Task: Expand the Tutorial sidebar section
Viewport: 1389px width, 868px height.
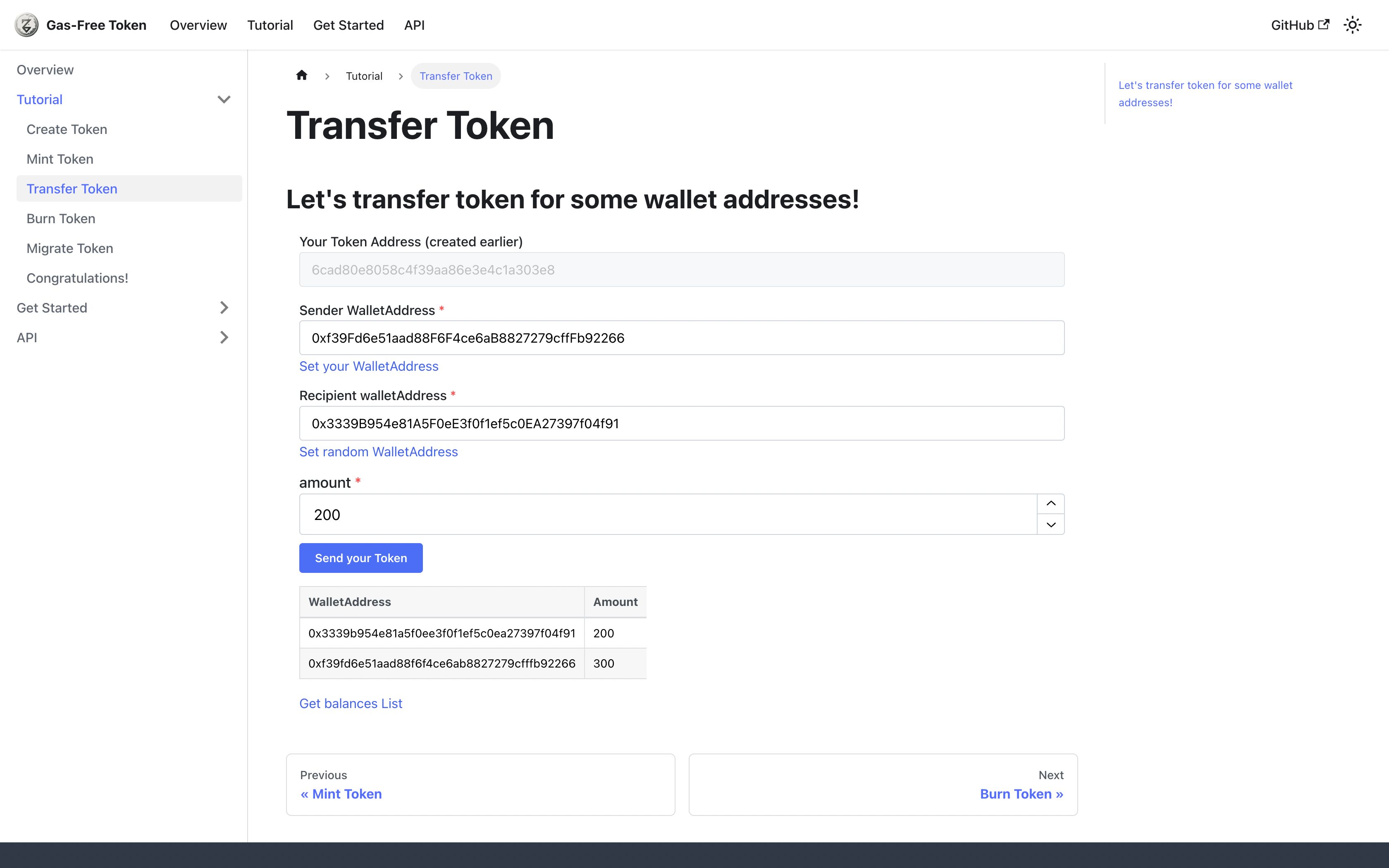Action: (224, 99)
